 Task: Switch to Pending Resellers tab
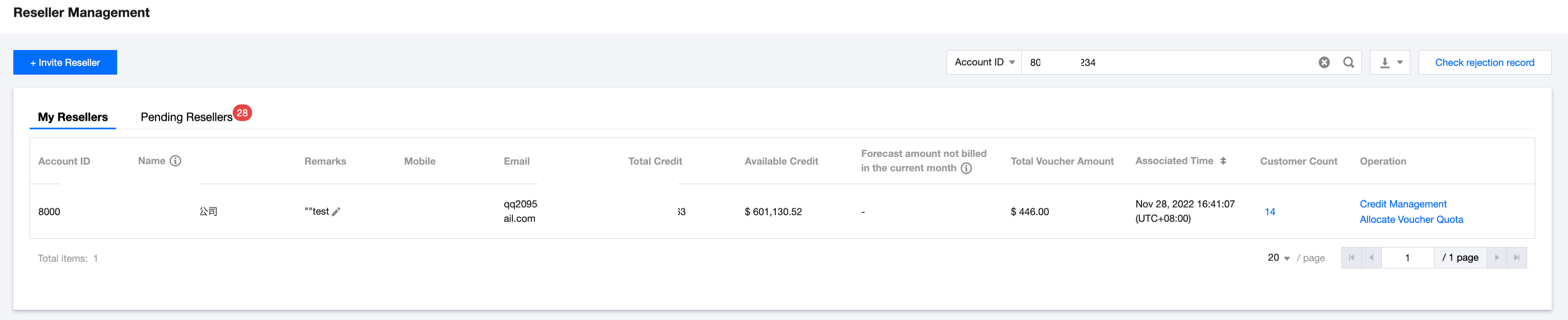[x=186, y=117]
